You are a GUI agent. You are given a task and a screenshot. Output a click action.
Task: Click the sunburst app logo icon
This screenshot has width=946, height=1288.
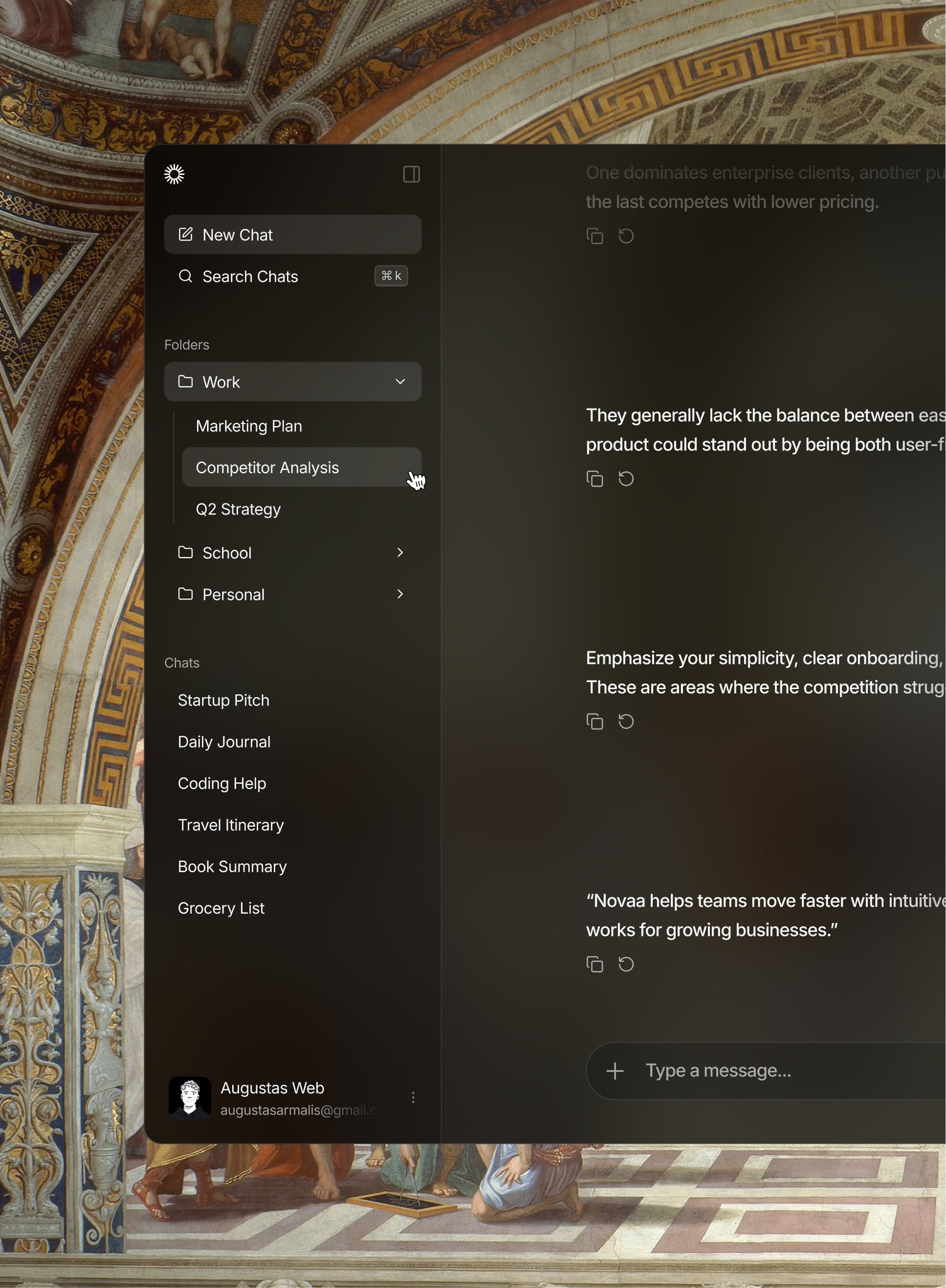pyautogui.click(x=174, y=174)
